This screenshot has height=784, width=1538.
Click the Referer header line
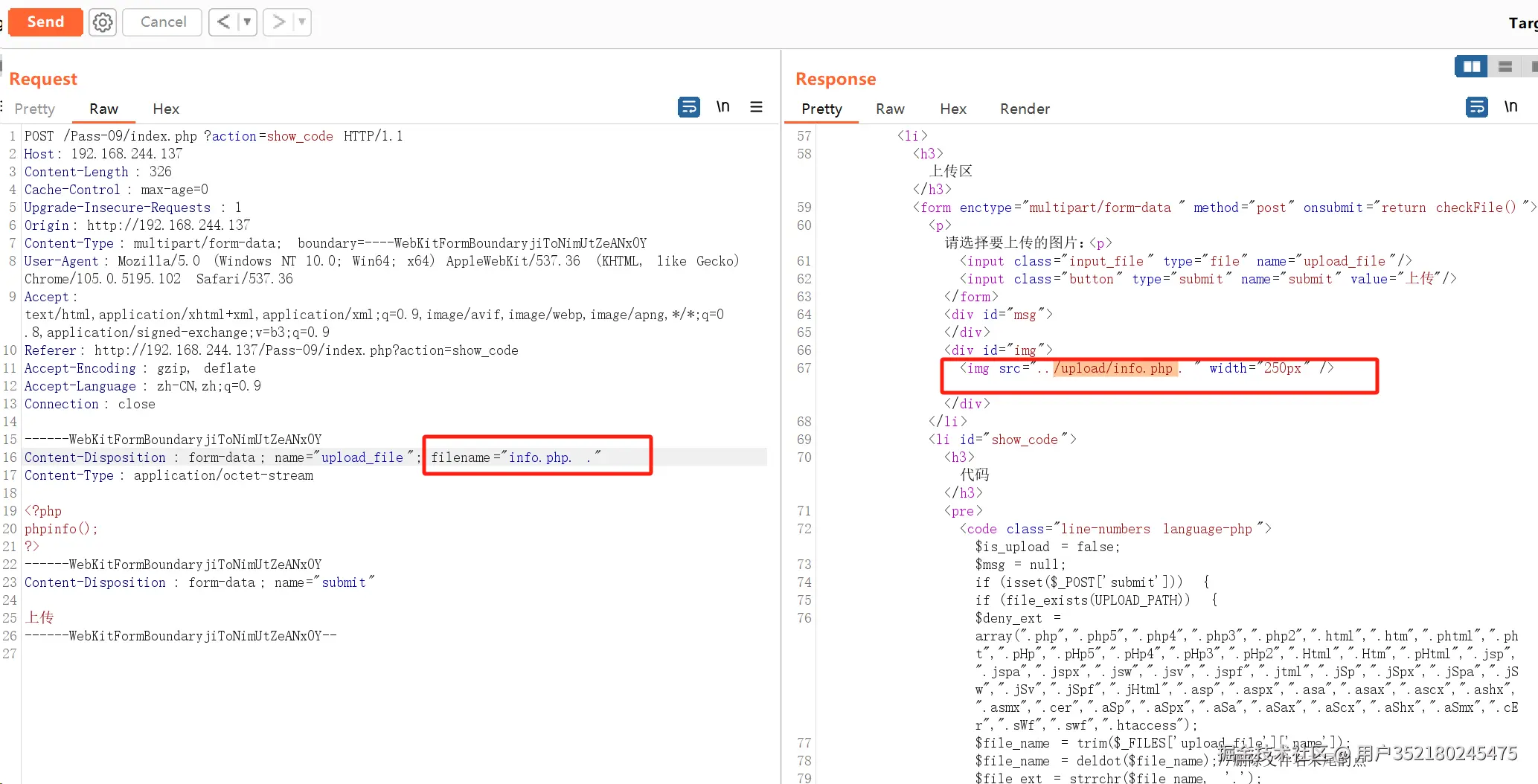272,350
